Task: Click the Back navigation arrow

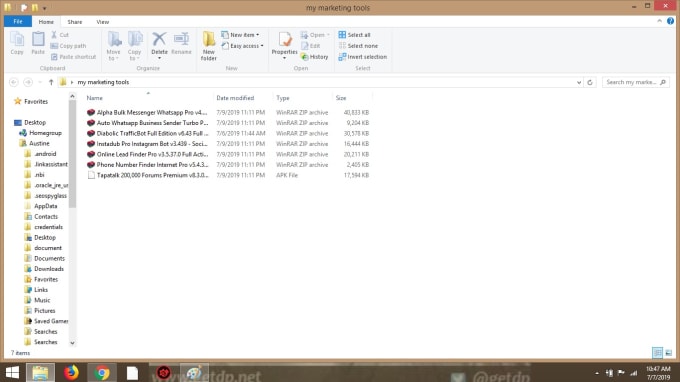Action: (x=14, y=82)
